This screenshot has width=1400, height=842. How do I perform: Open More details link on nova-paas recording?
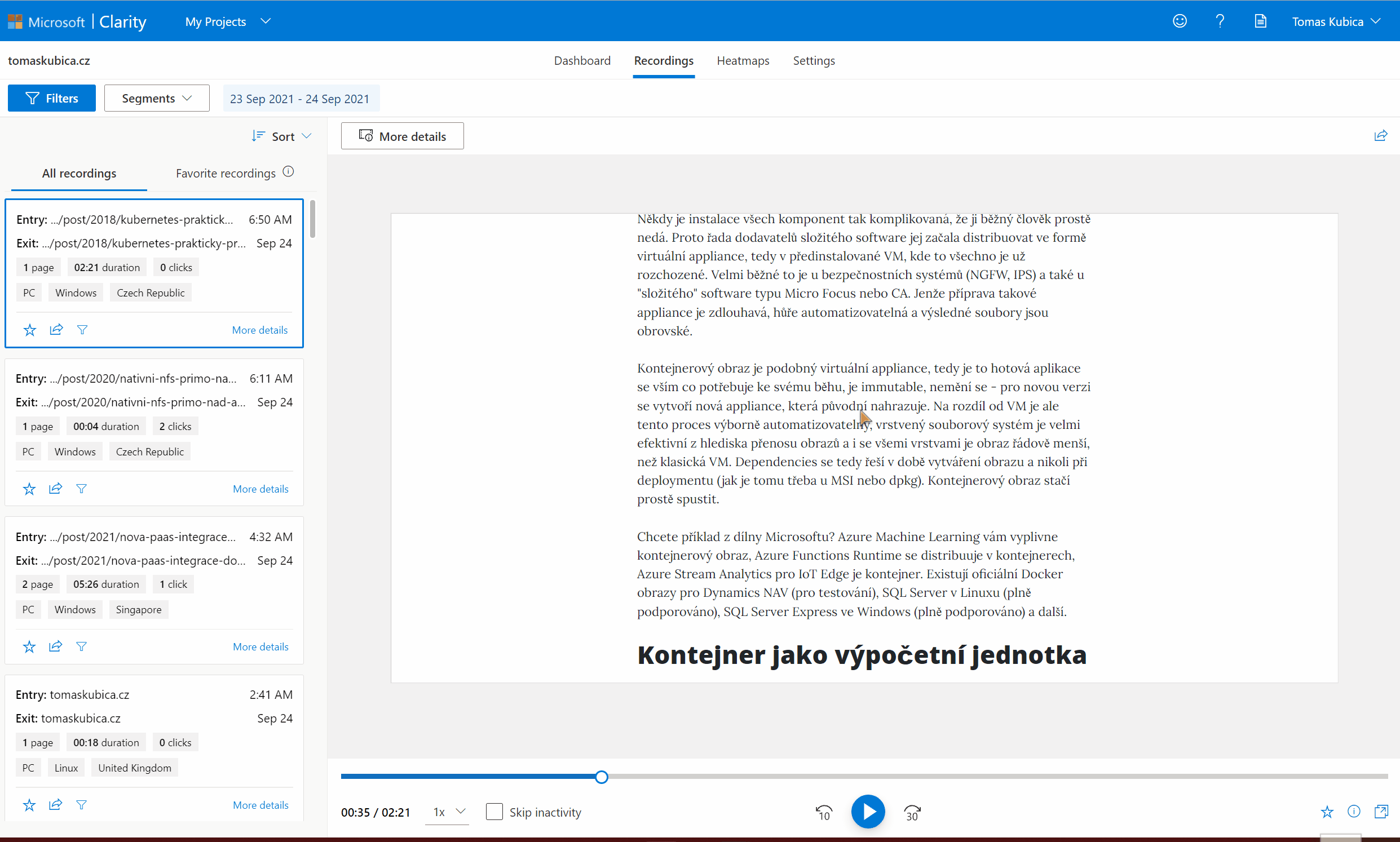tap(260, 646)
